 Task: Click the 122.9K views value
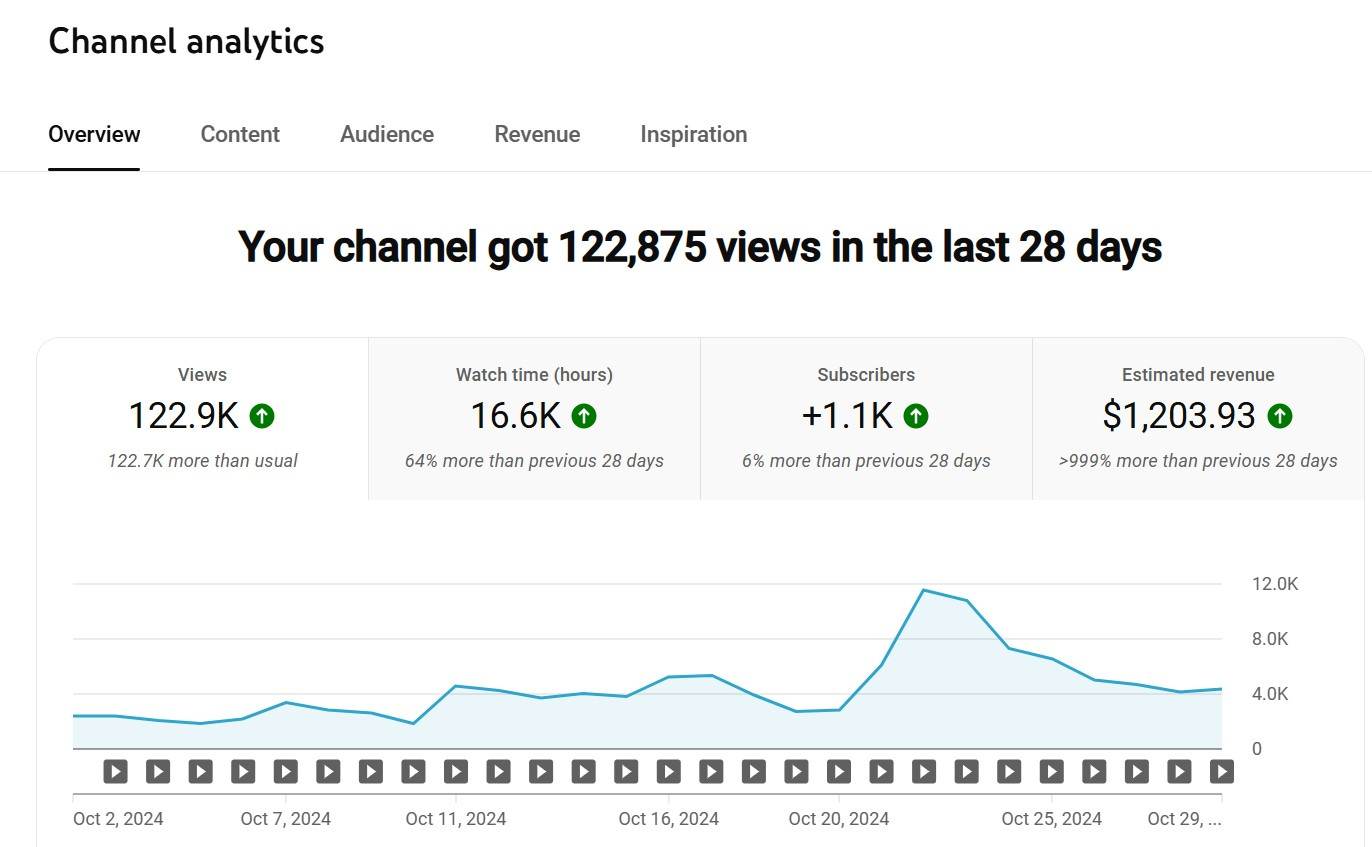184,416
